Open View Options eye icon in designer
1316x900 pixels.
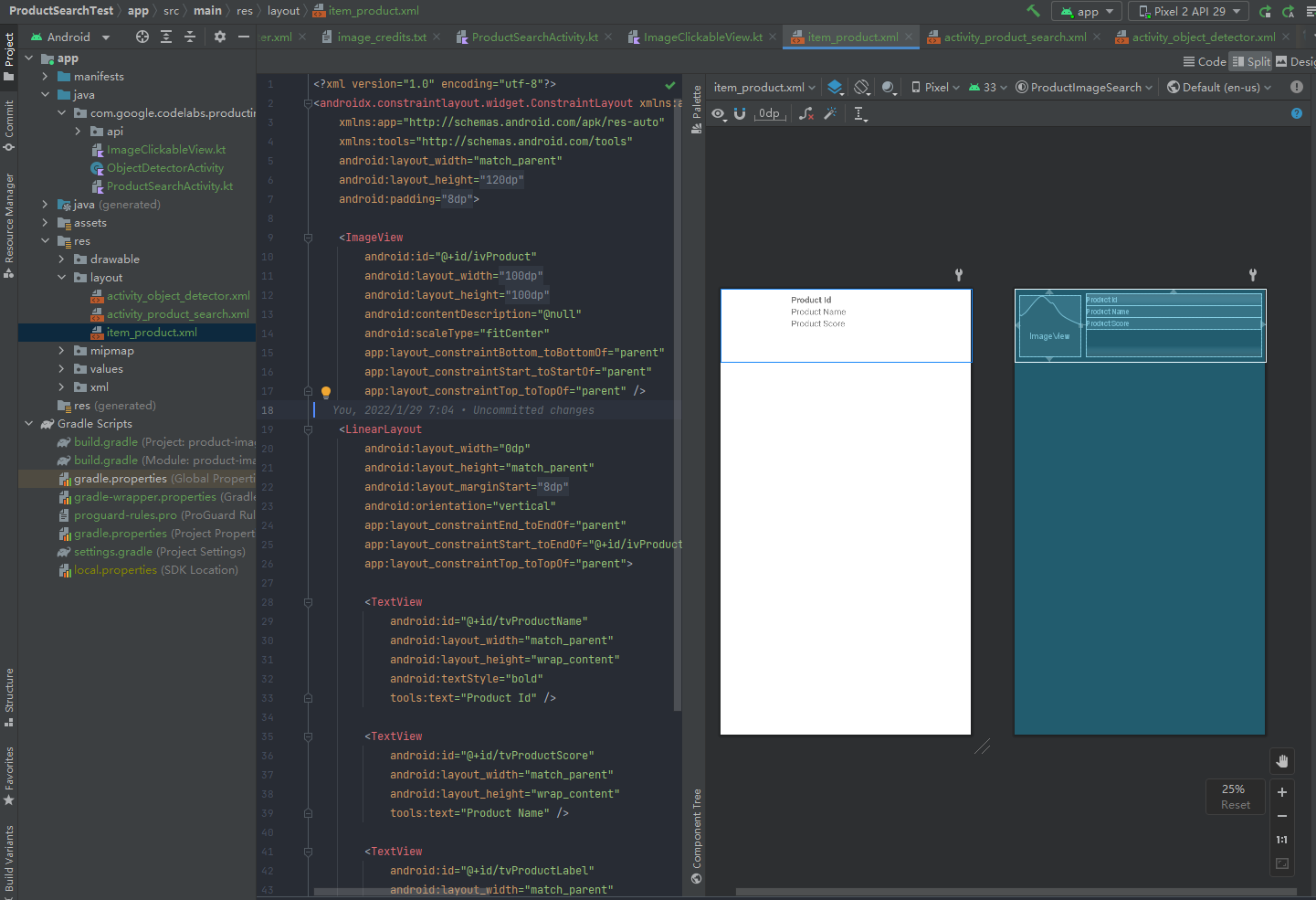pyautogui.click(x=719, y=113)
